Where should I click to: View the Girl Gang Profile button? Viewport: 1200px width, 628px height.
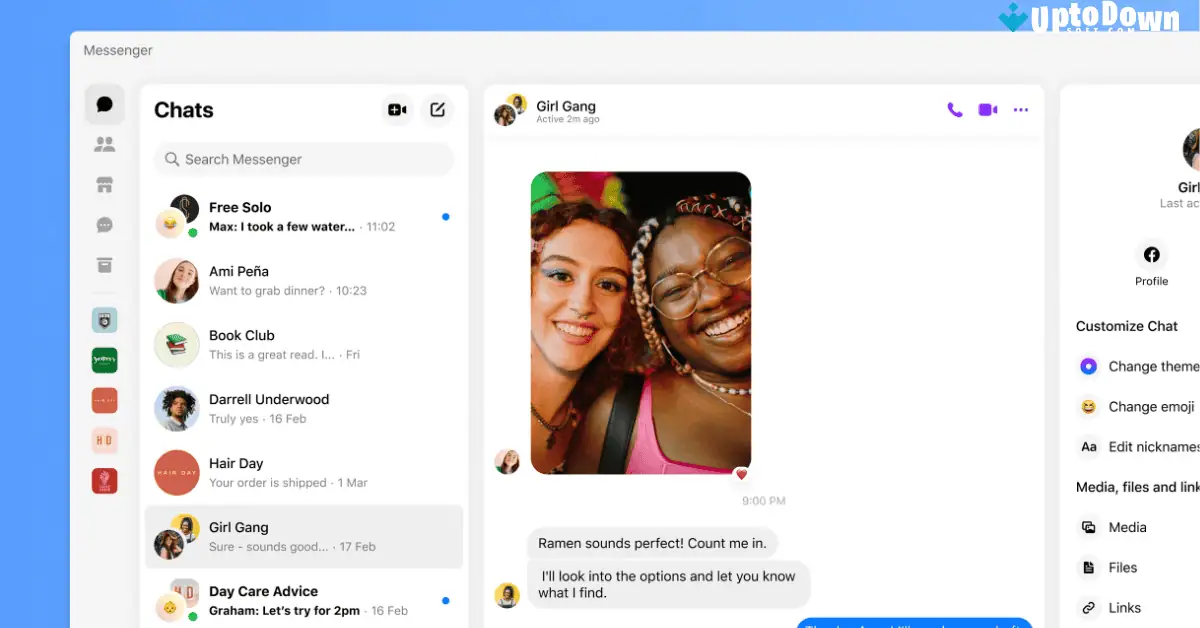point(1151,262)
